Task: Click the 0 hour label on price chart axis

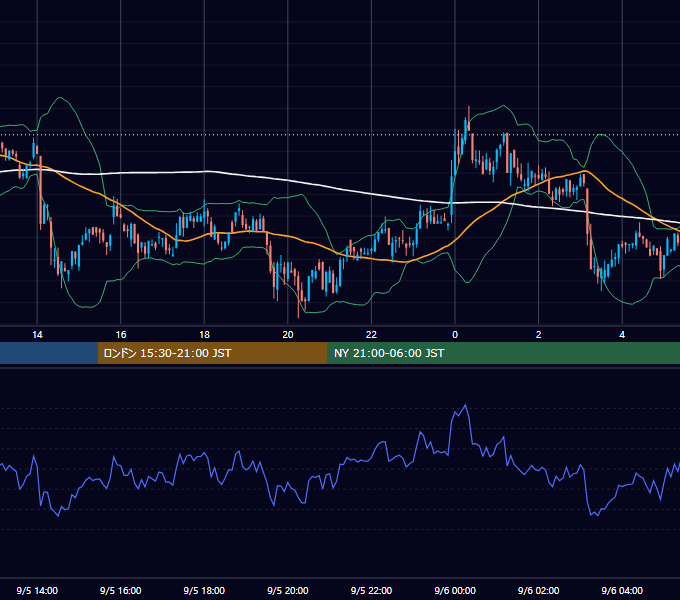Action: pos(455,335)
